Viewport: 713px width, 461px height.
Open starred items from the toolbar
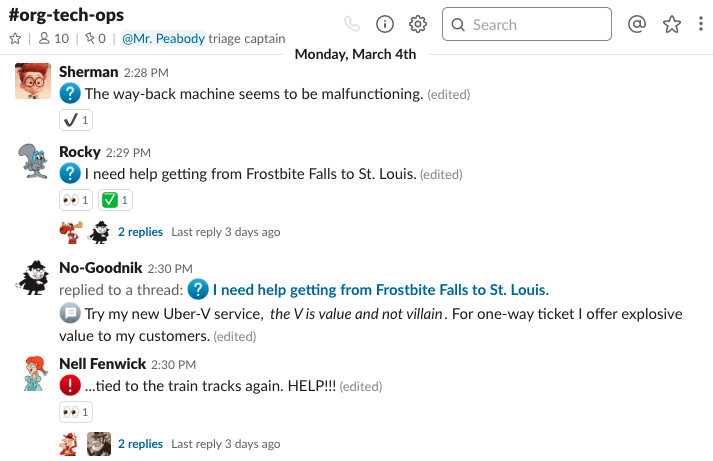click(671, 24)
